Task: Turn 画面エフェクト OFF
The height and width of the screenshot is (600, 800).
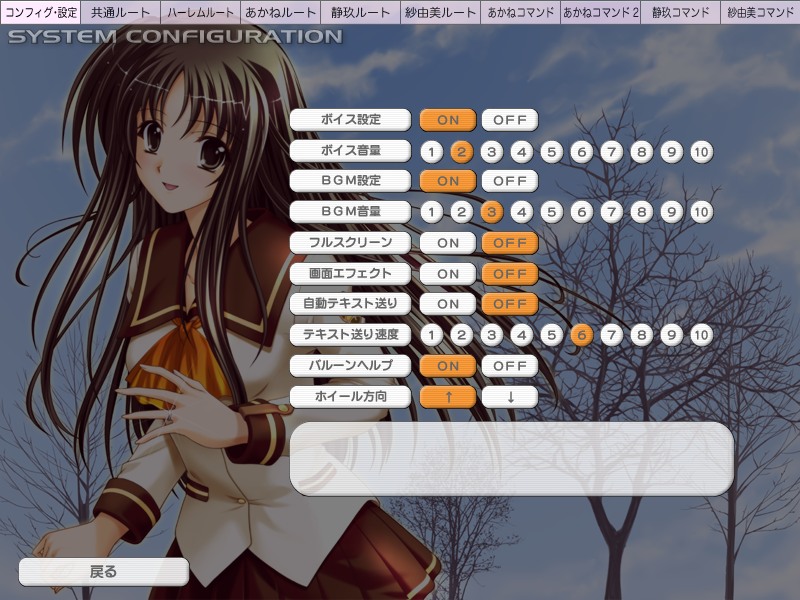Action: click(510, 274)
